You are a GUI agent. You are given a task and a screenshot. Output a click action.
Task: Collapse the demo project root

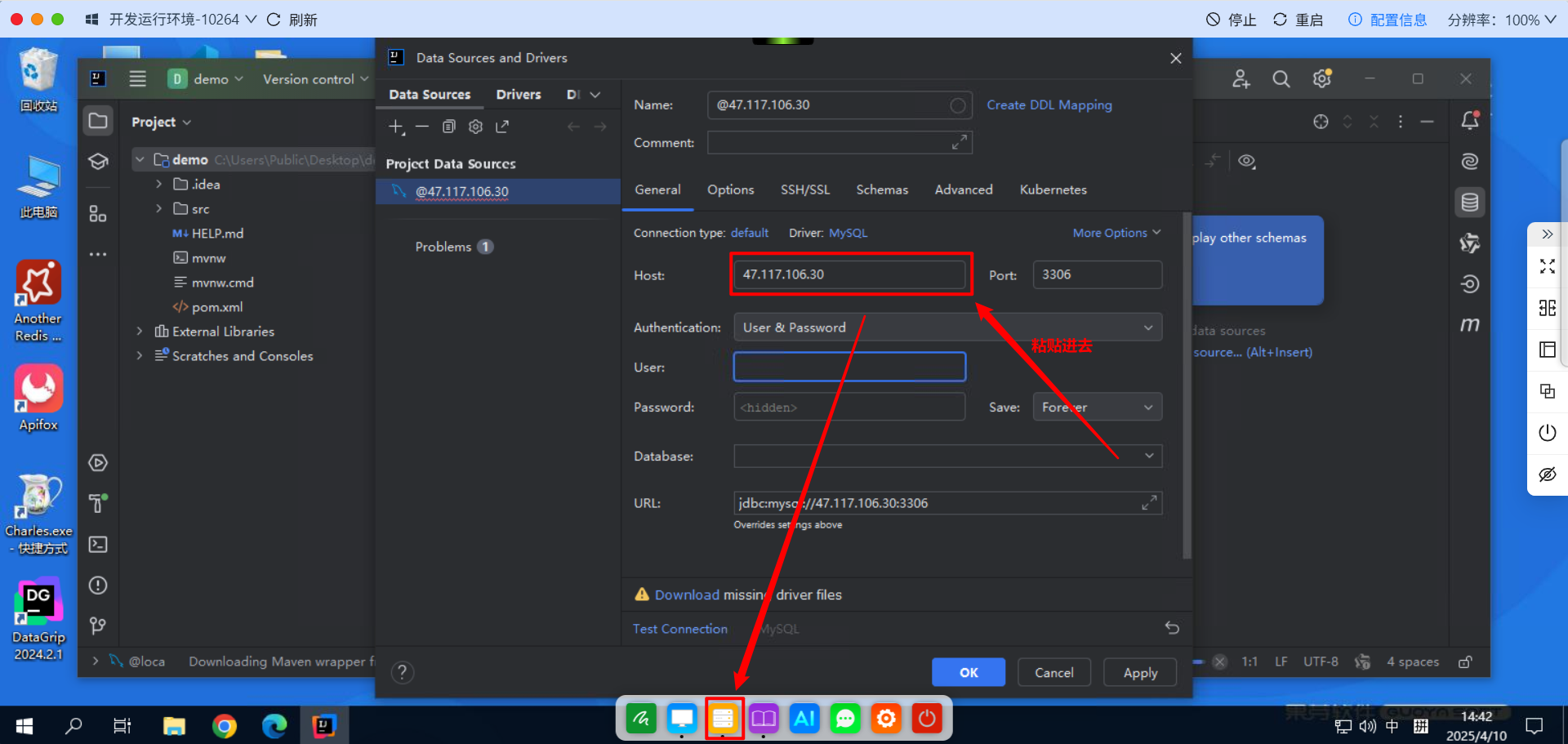pos(140,160)
